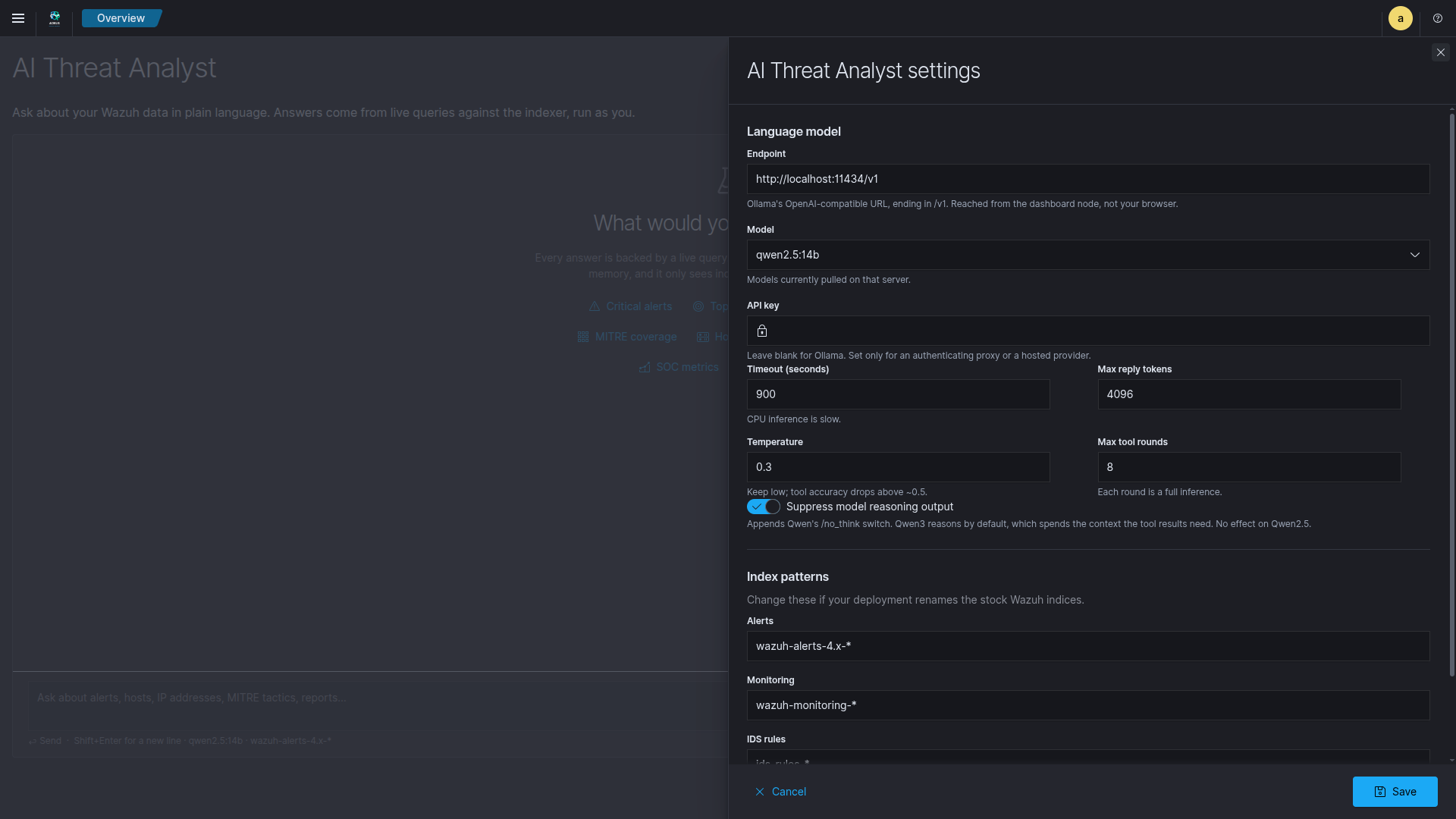
Task: Click the Wazuh logo icon
Action: [x=55, y=18]
